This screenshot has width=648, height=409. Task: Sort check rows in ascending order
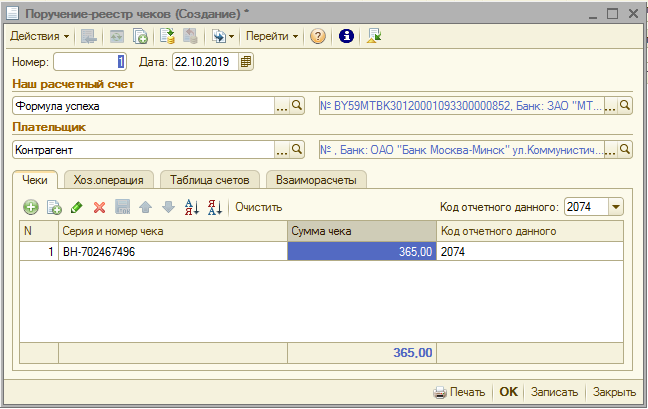[x=193, y=207]
